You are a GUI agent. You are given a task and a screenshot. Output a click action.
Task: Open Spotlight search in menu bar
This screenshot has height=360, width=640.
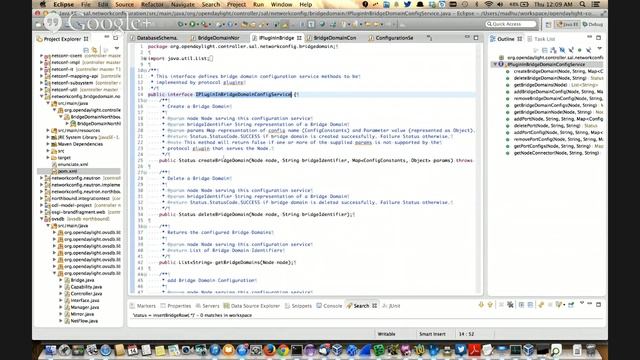point(582,4)
